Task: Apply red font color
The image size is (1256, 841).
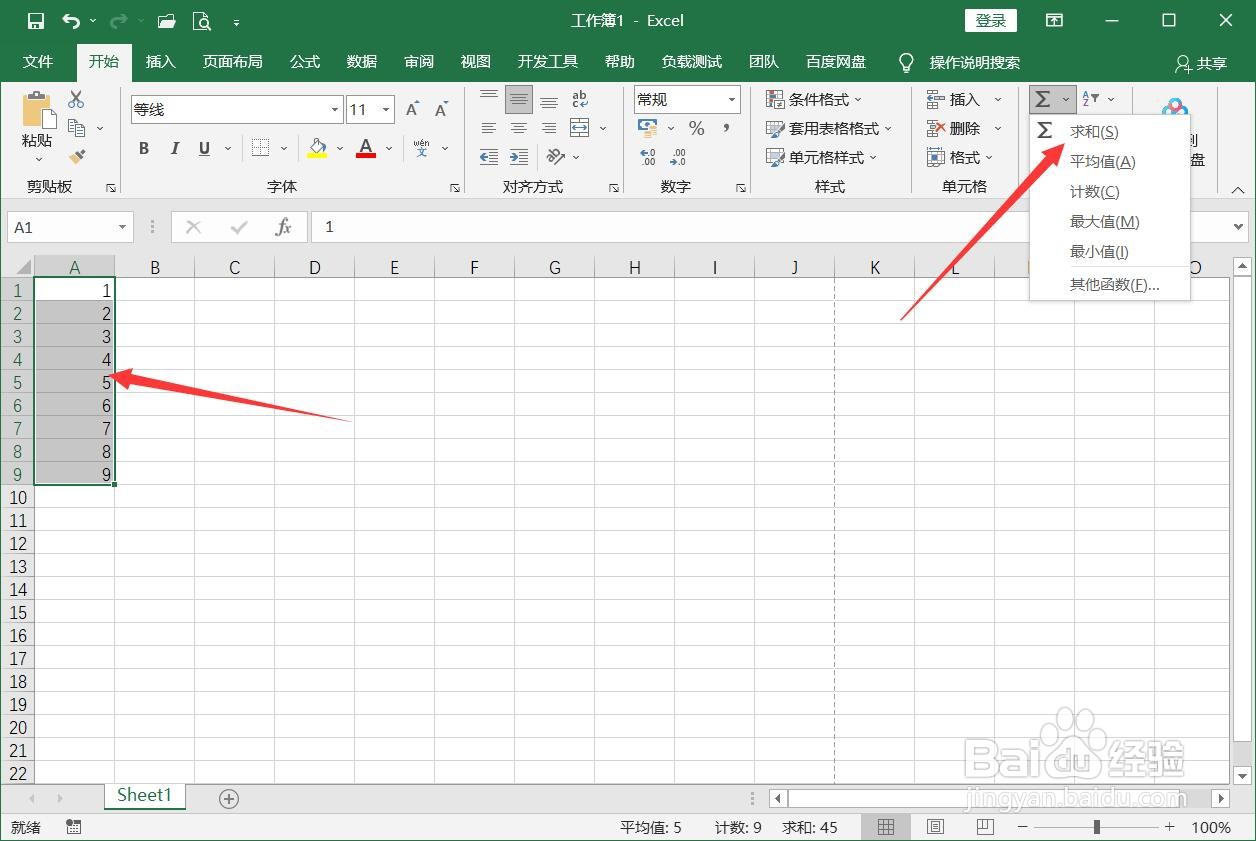Action: [x=366, y=148]
